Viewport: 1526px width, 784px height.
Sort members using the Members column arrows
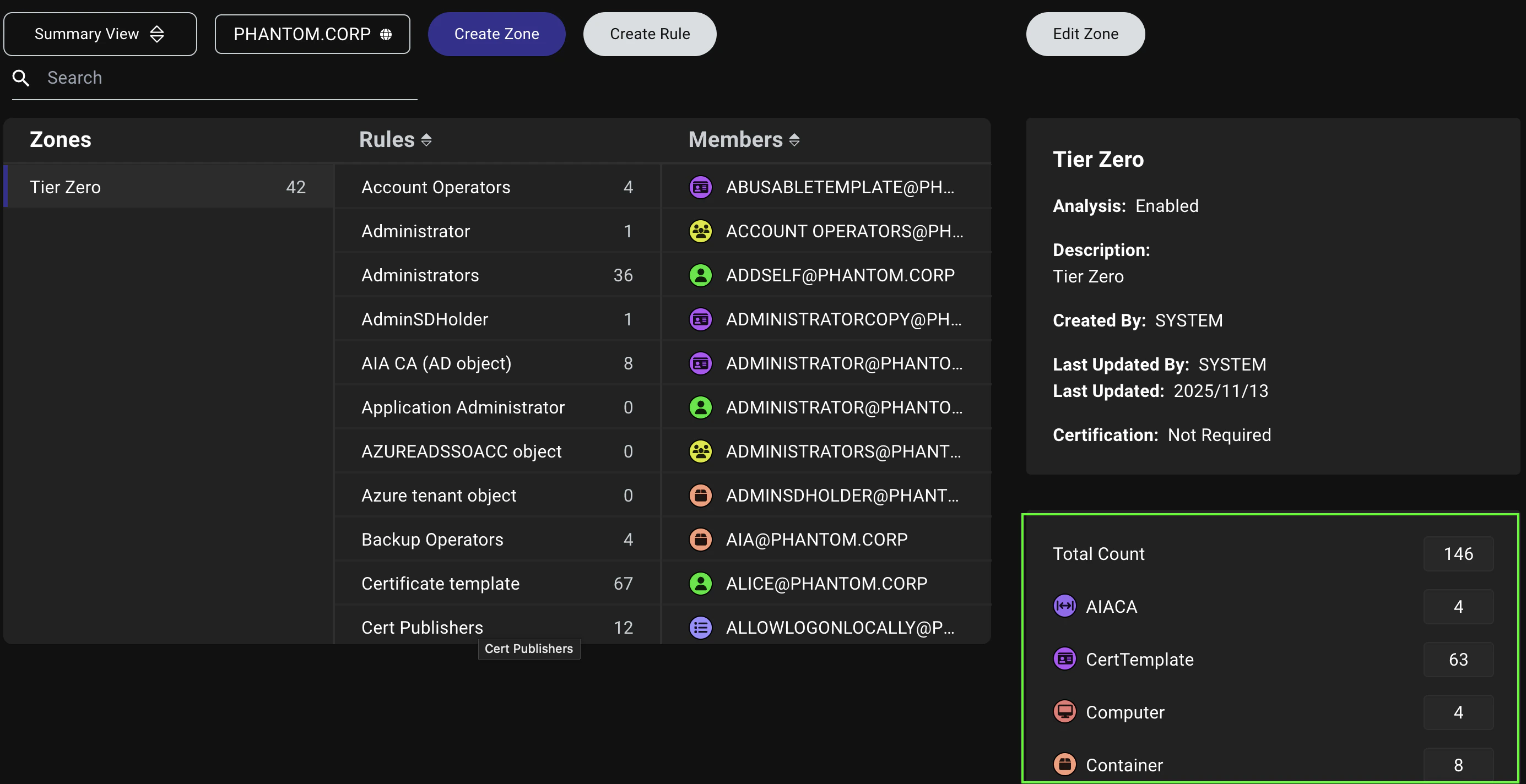coord(796,140)
